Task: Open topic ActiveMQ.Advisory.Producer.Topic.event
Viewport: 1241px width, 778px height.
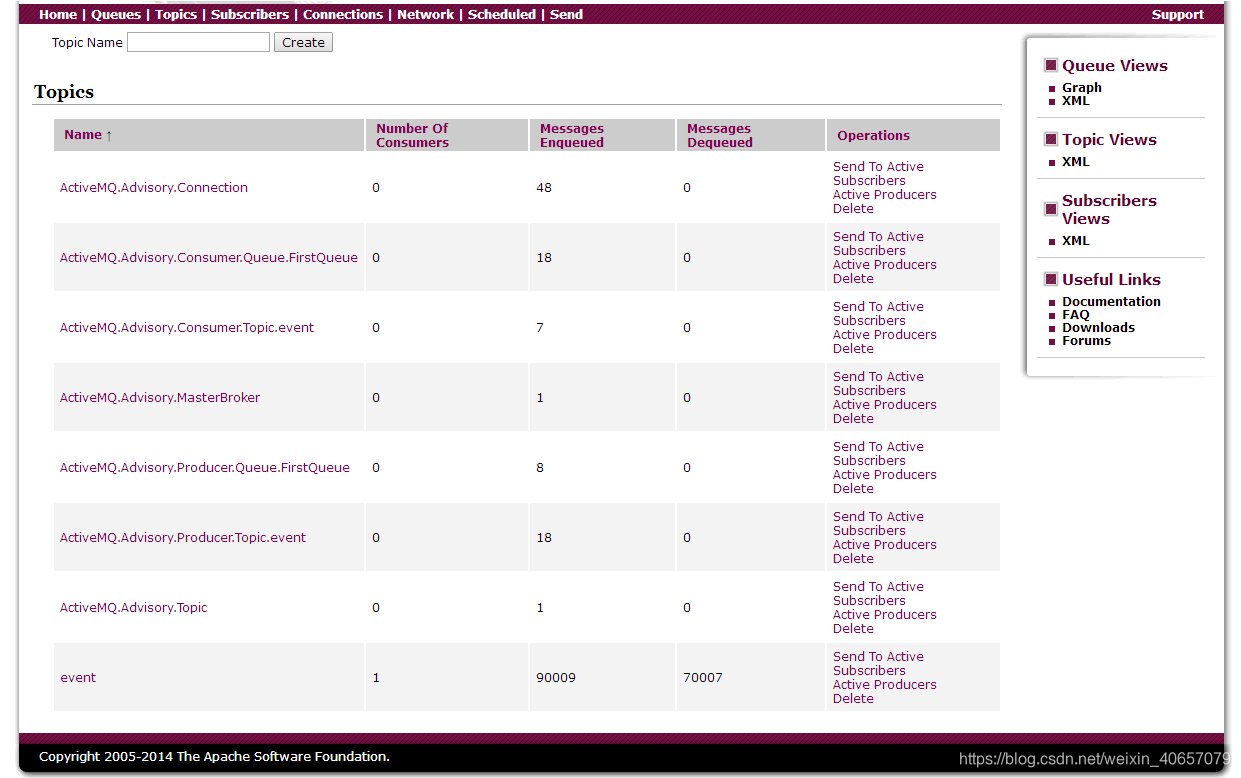Action: (x=183, y=537)
